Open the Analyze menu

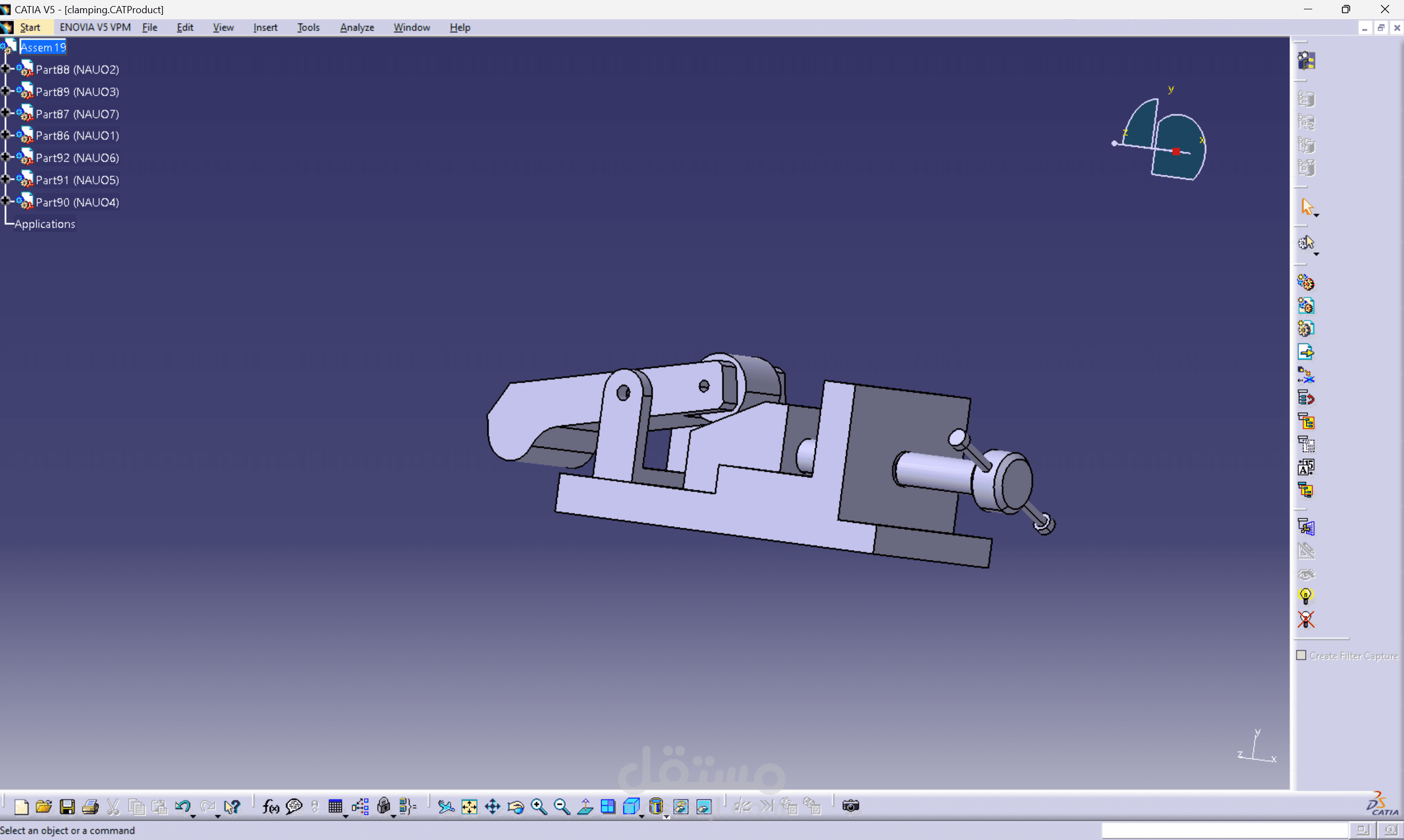pyautogui.click(x=357, y=27)
